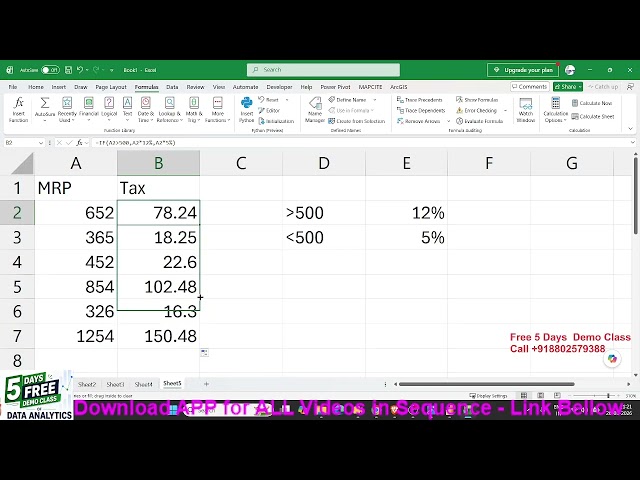Click Evaluate Formula

[480, 121]
